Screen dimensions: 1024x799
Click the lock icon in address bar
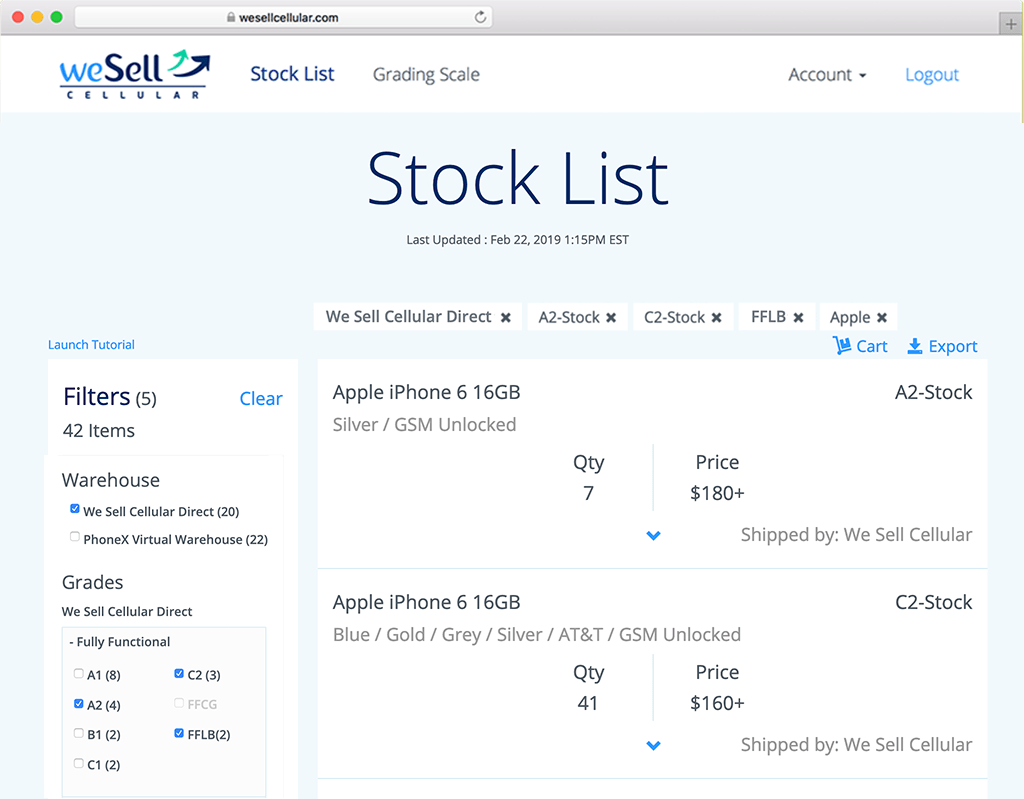pyautogui.click(x=231, y=18)
